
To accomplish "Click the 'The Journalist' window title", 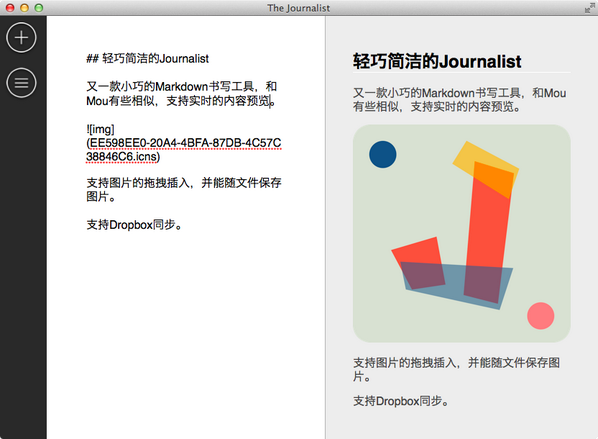I will coord(299,8).
